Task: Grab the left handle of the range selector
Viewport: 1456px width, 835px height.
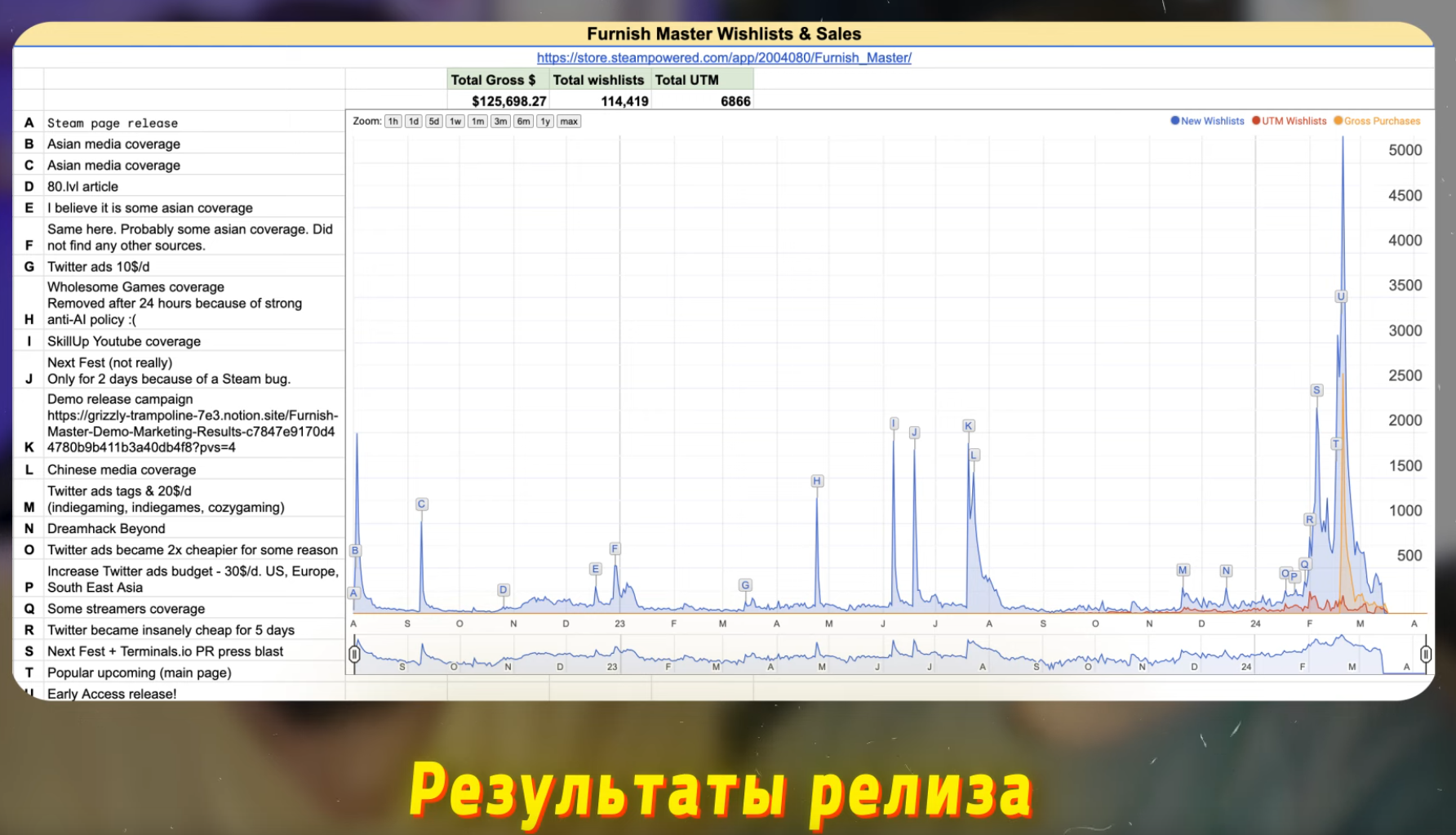Action: tap(354, 654)
